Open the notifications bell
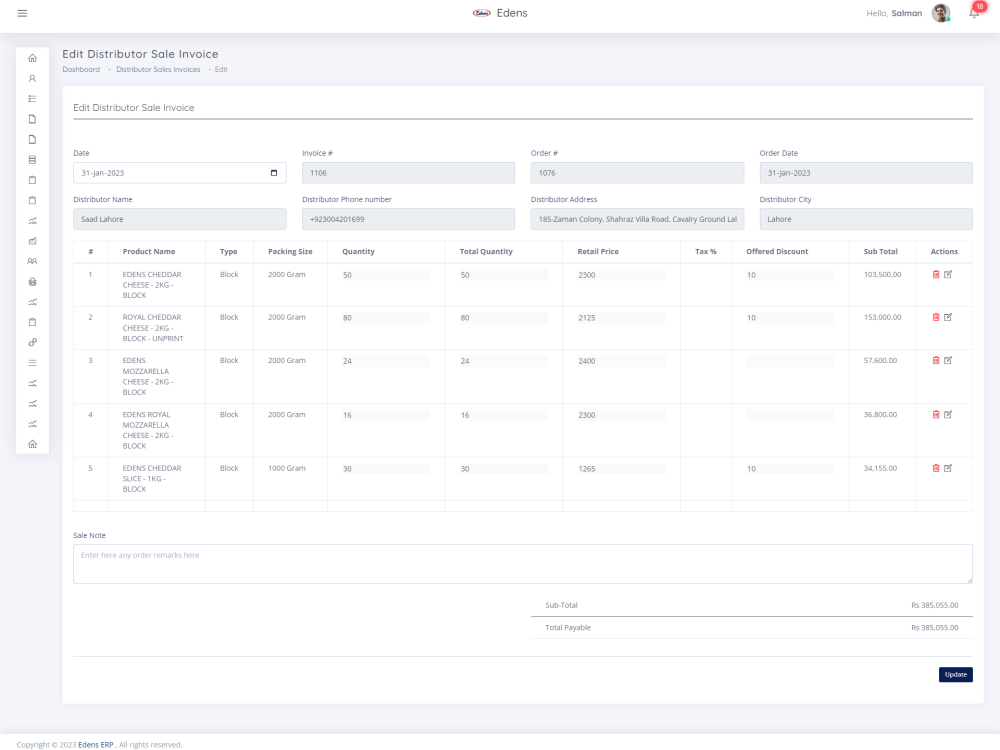Screen dimensions: 1000x750 (974, 13)
